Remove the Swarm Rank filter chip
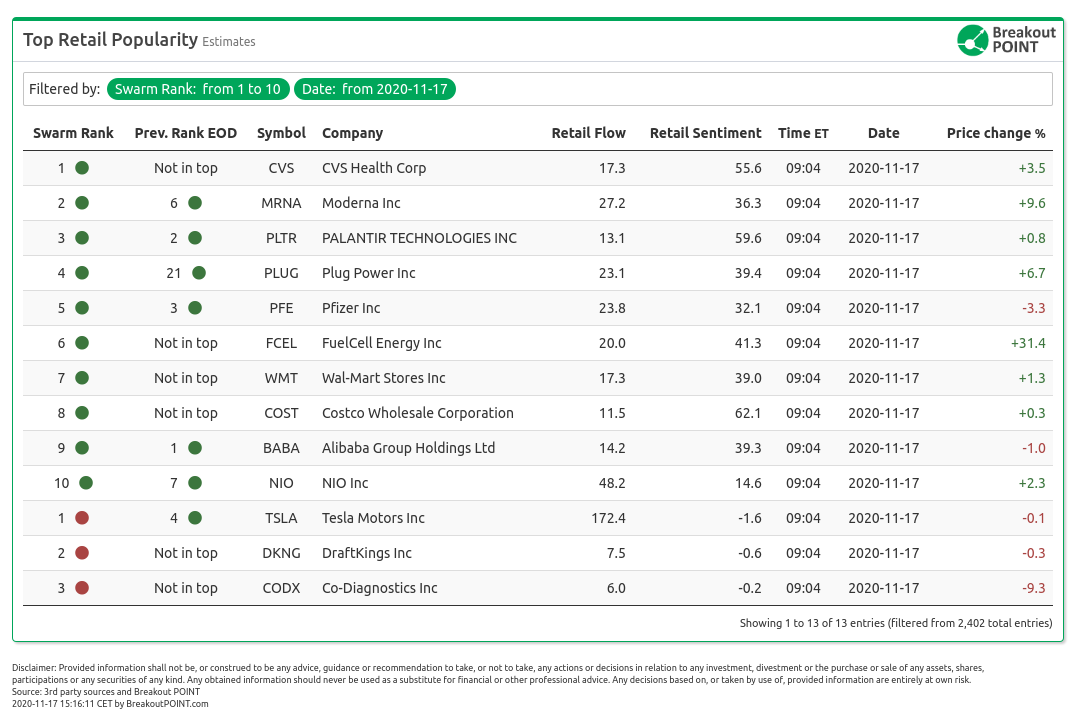Viewport: 1075px width, 724px height. pos(198,89)
